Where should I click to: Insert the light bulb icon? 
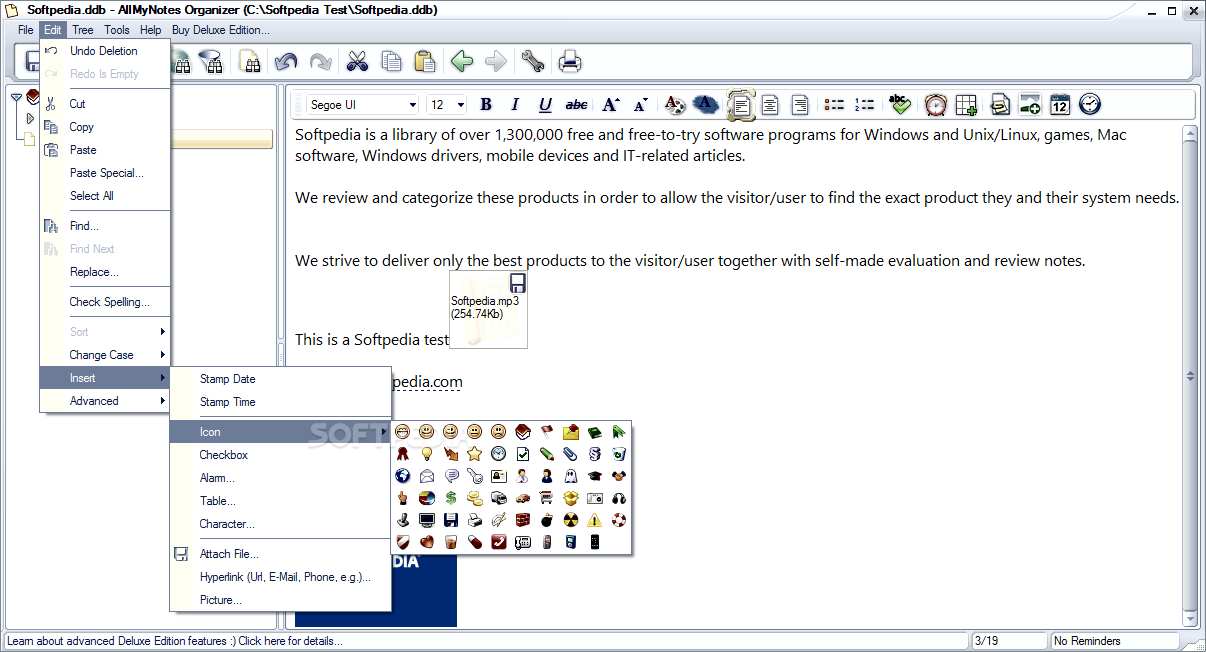pos(427,454)
